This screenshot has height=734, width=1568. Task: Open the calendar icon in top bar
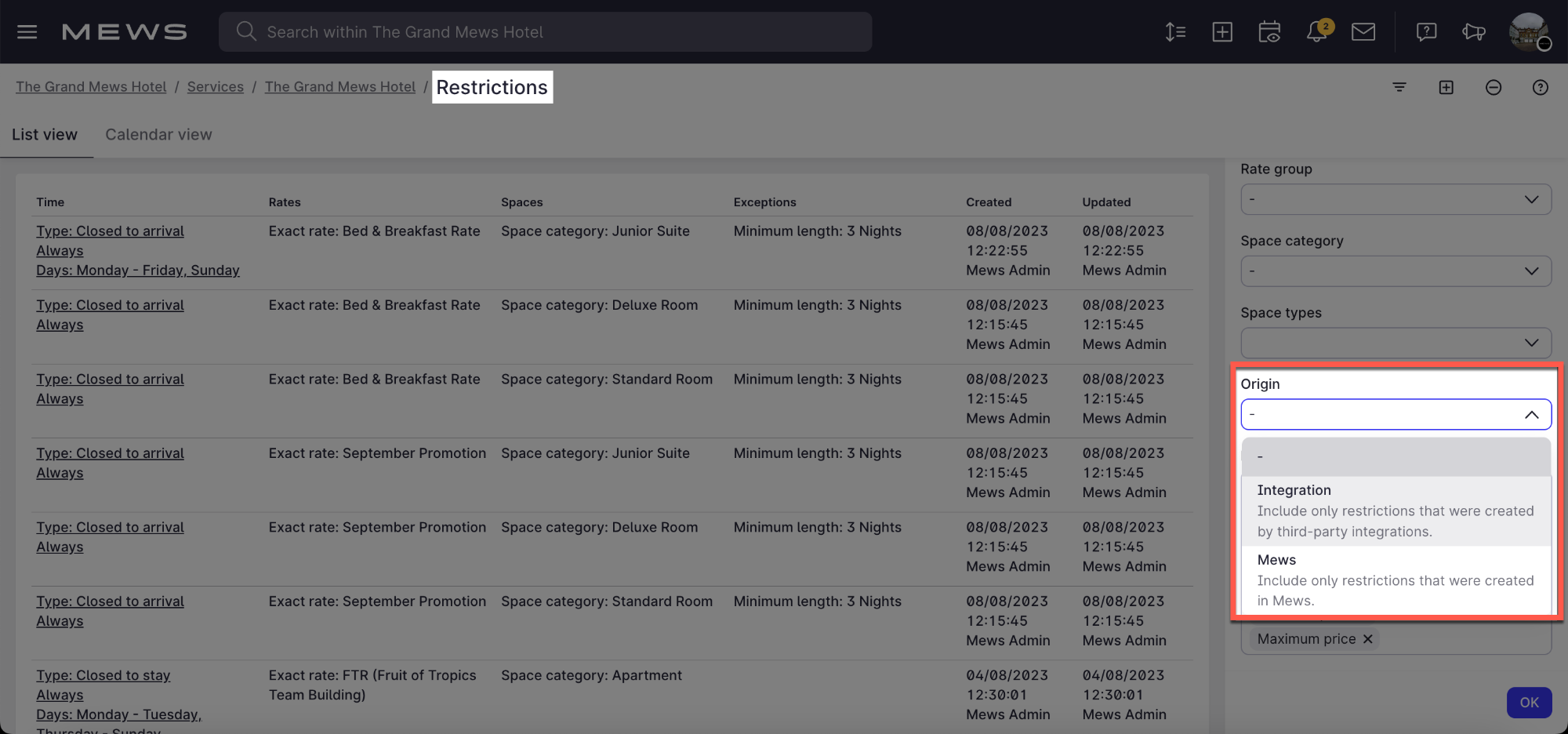pyautogui.click(x=1269, y=32)
